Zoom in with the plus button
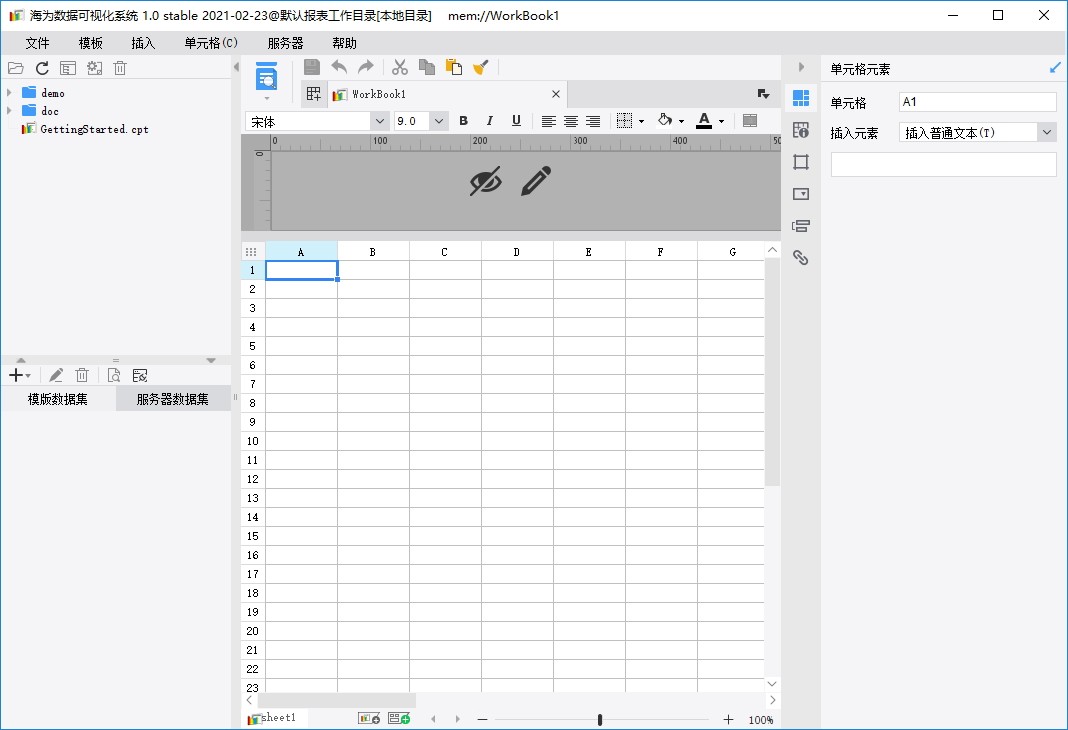Image resolution: width=1068 pixels, height=730 pixels. [728, 719]
